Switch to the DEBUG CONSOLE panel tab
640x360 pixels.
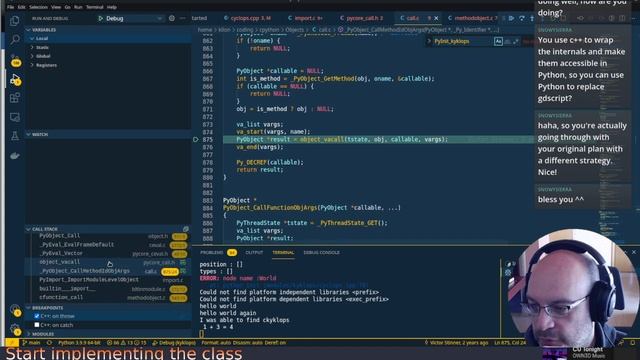pos(321,253)
